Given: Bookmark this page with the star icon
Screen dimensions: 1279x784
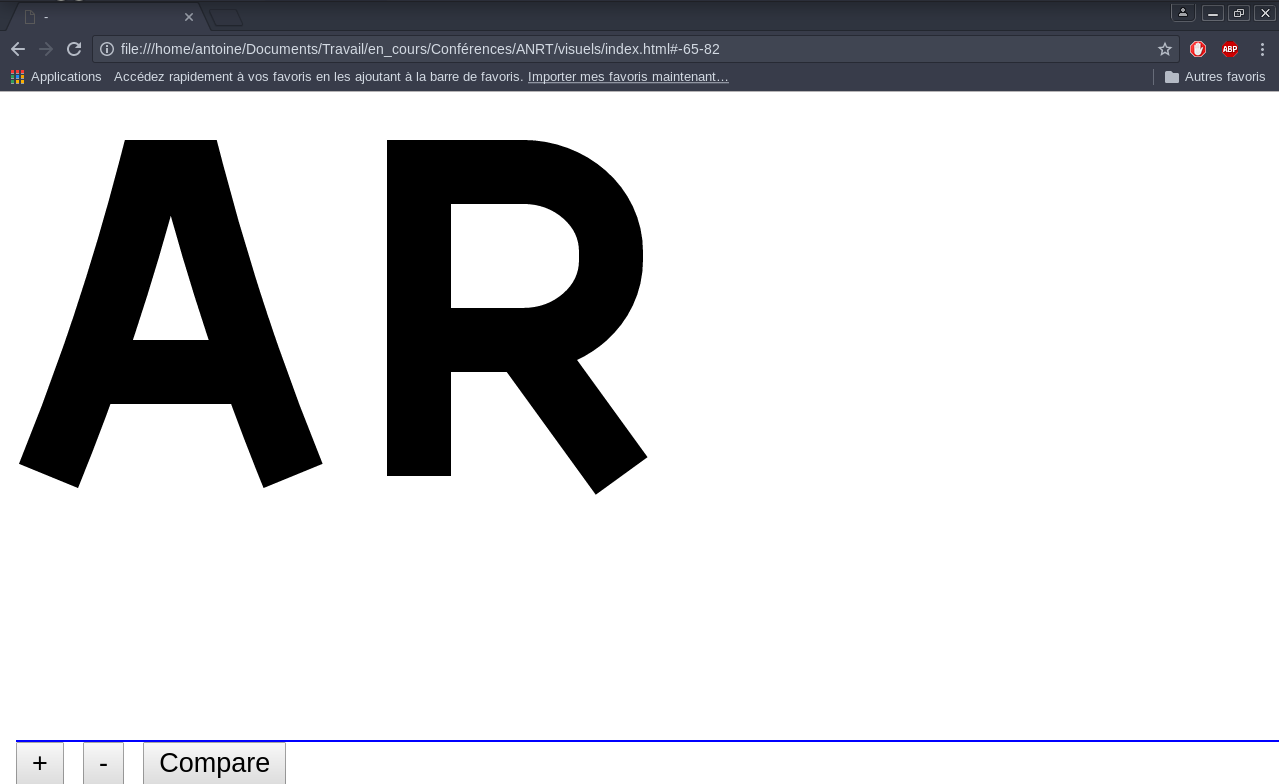Looking at the screenshot, I should [1164, 49].
